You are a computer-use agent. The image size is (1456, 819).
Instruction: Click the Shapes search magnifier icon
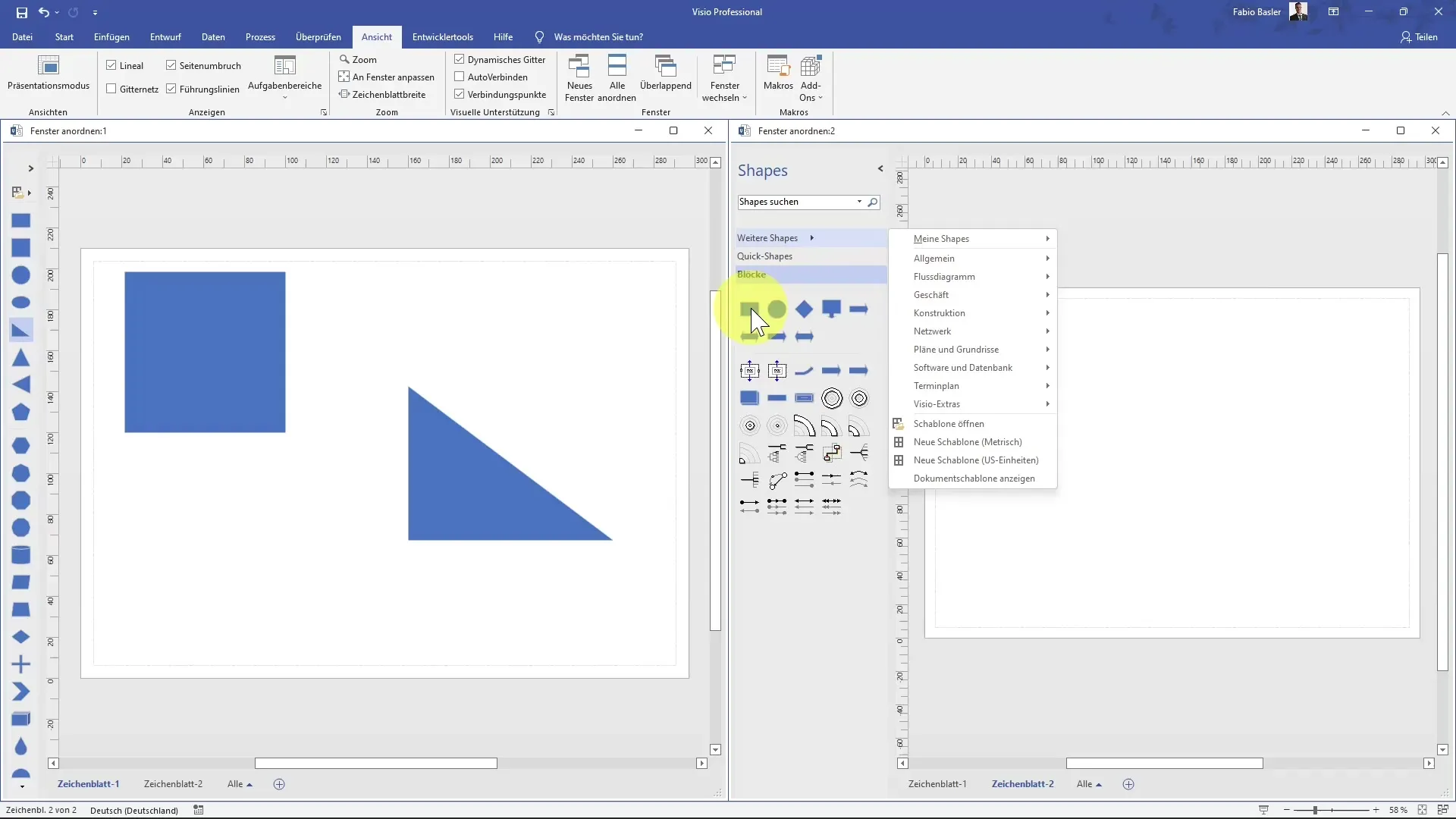pyautogui.click(x=873, y=202)
